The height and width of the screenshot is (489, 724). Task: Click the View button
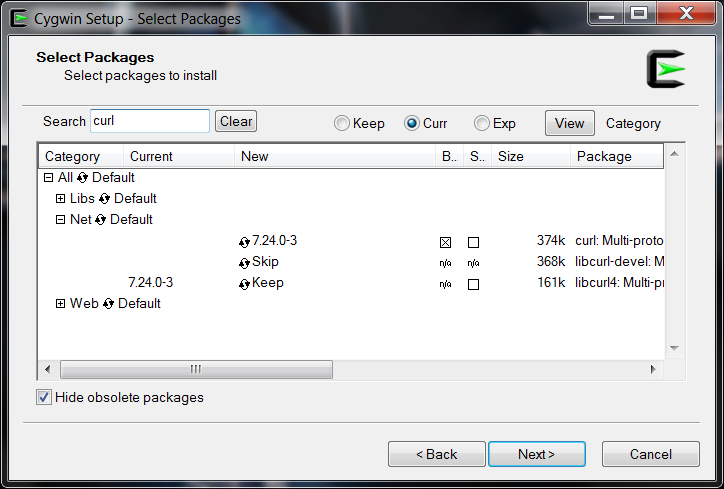tap(570, 123)
